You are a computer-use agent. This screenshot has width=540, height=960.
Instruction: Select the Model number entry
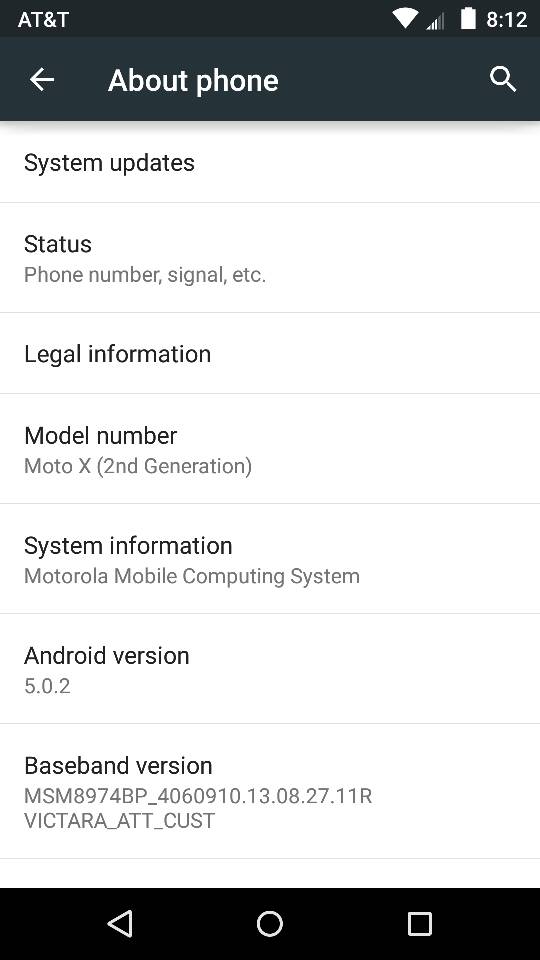[270, 449]
